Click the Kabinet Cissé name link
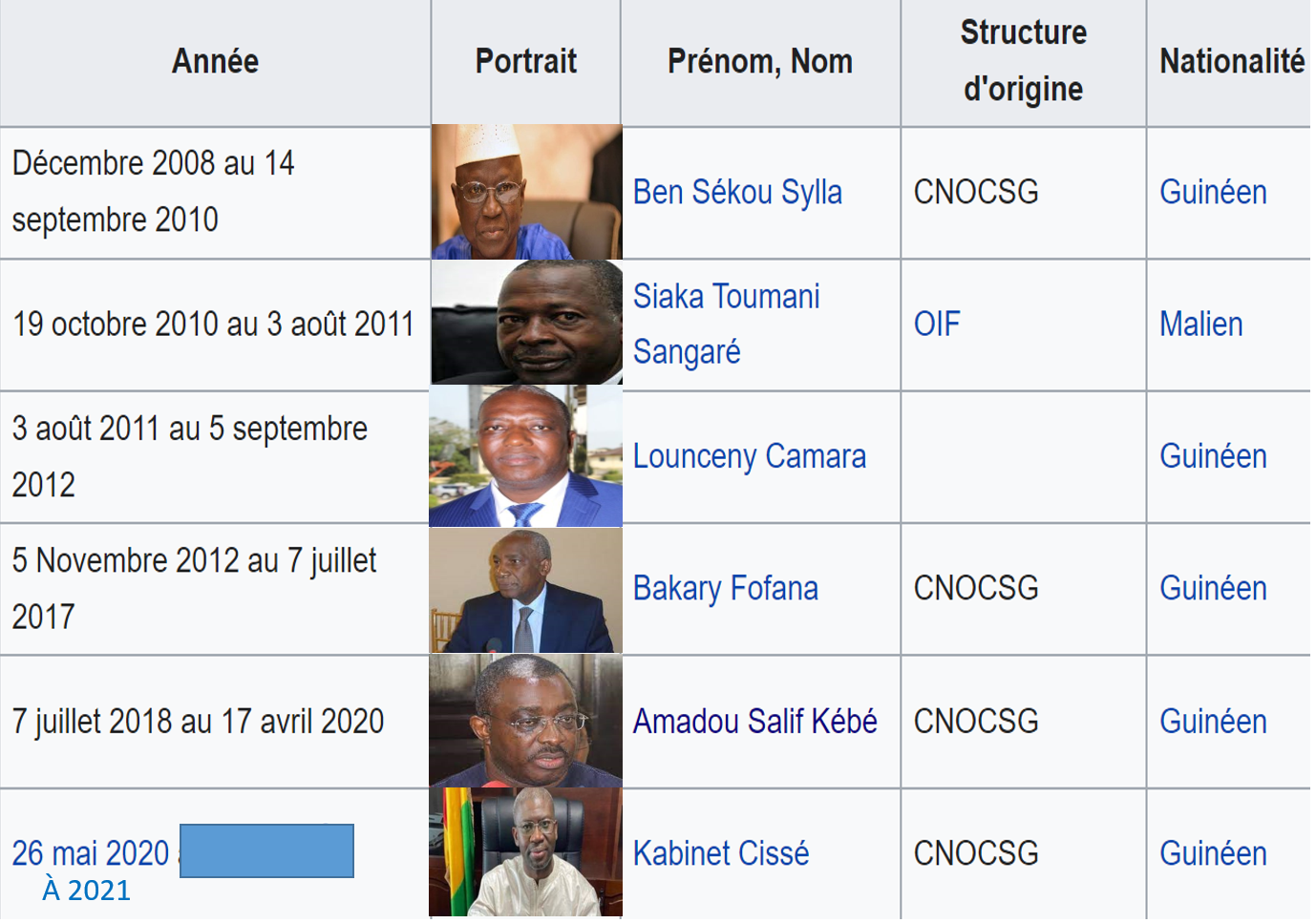The height and width of the screenshot is (923, 1316). (x=720, y=853)
